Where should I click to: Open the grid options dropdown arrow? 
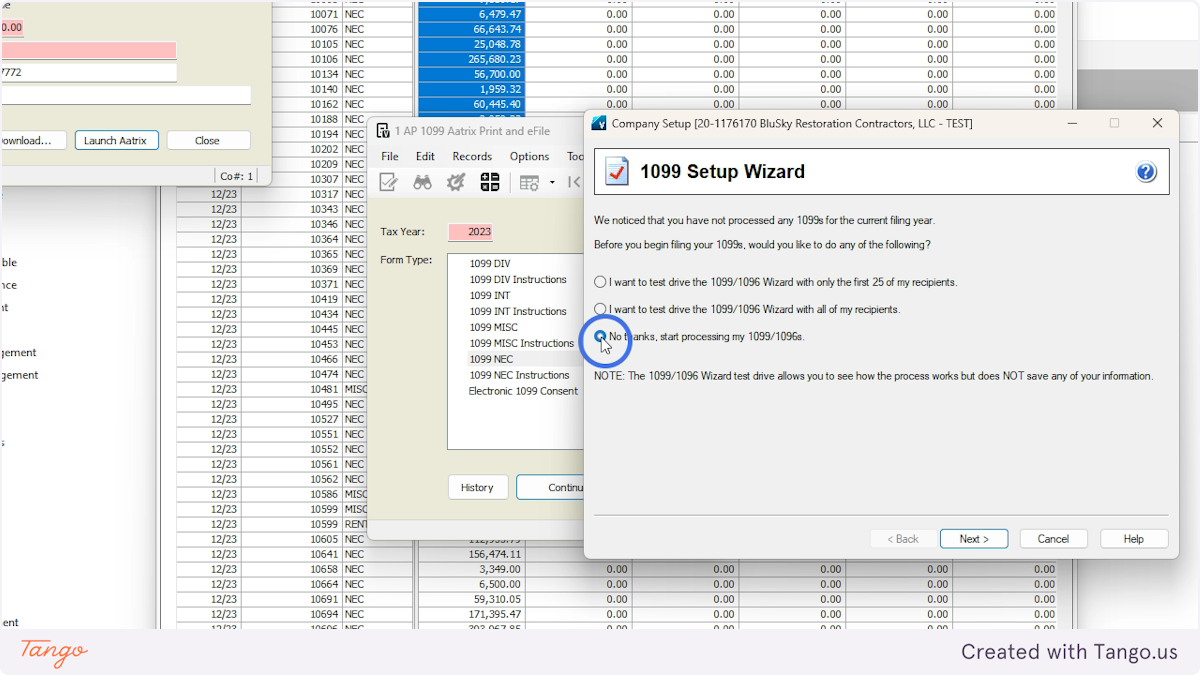point(552,183)
